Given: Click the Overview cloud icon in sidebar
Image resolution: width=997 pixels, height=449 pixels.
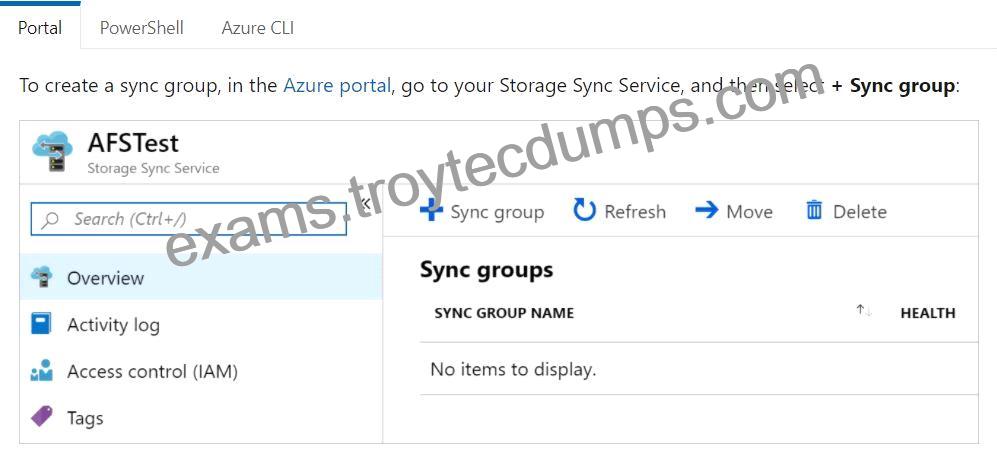Looking at the screenshot, I should coord(42,277).
